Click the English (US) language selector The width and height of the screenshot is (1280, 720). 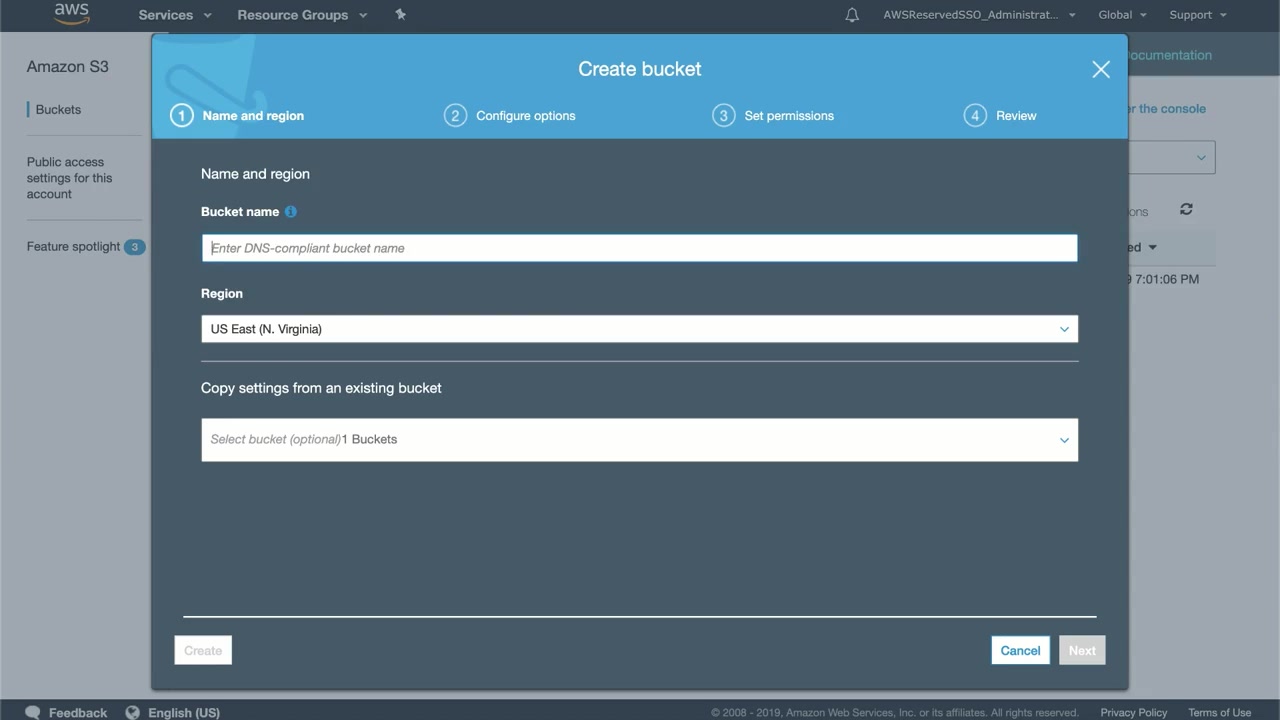tap(184, 713)
